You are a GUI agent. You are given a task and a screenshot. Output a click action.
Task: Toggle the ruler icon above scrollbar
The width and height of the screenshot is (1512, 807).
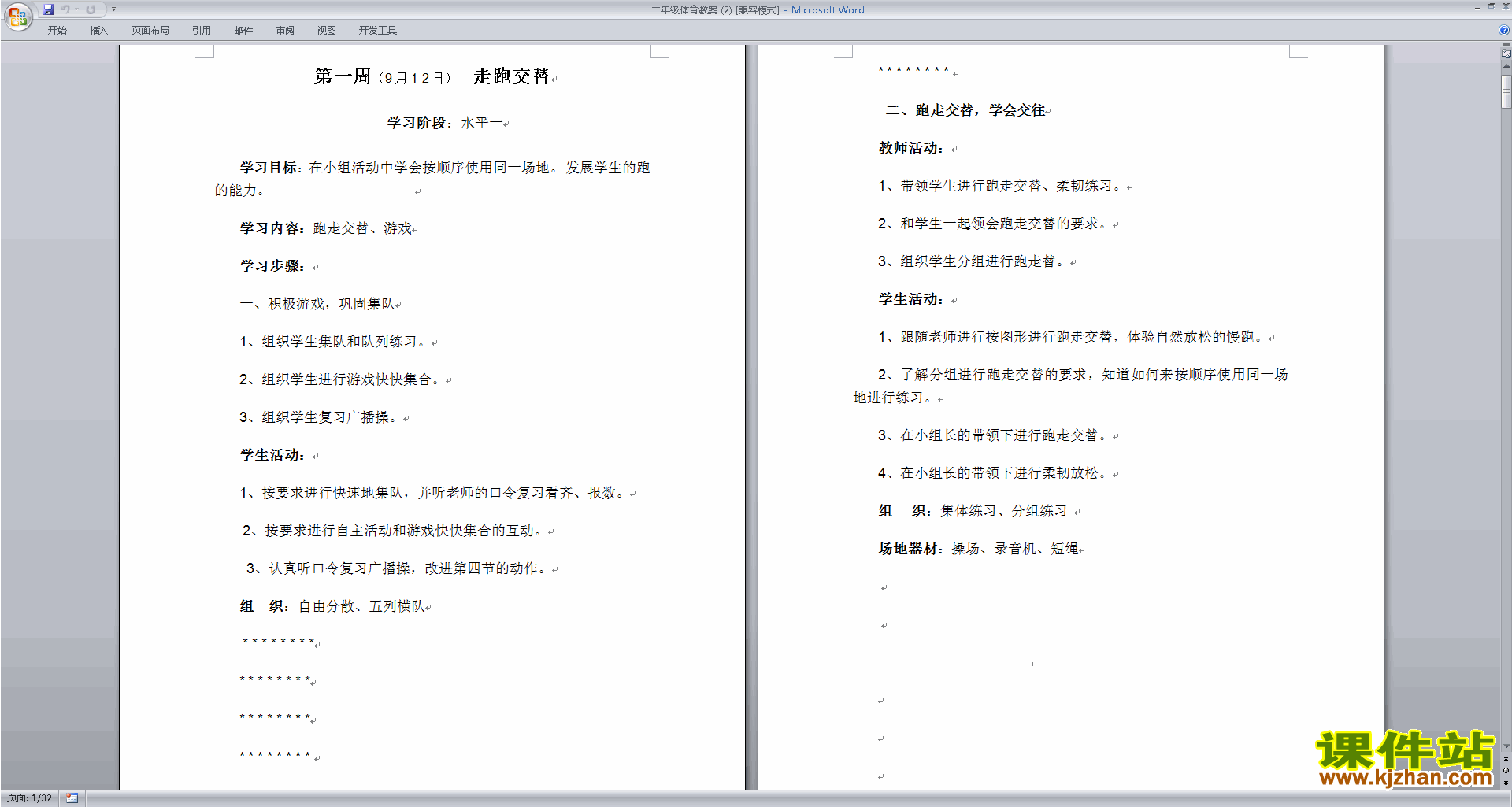coord(1506,54)
